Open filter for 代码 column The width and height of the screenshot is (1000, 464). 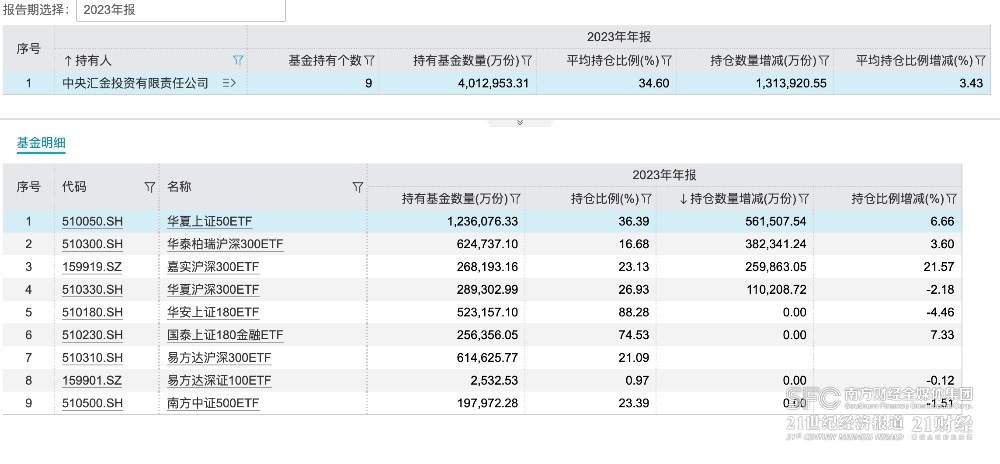[x=149, y=187]
